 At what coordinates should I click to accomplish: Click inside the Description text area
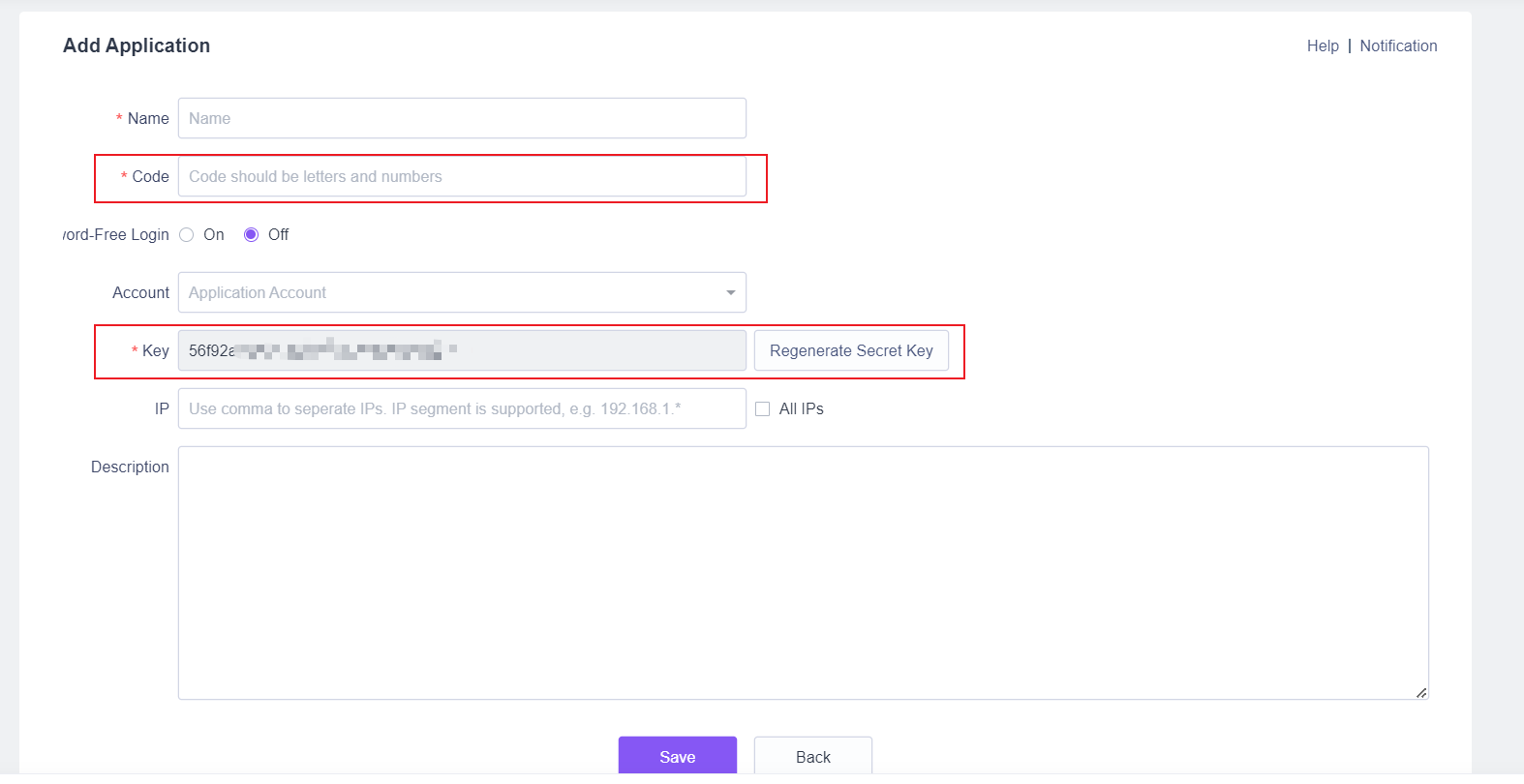point(803,572)
